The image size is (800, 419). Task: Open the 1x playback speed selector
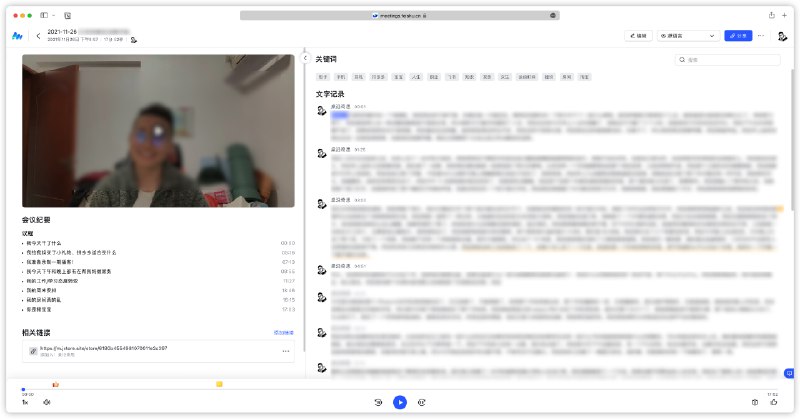[25, 402]
